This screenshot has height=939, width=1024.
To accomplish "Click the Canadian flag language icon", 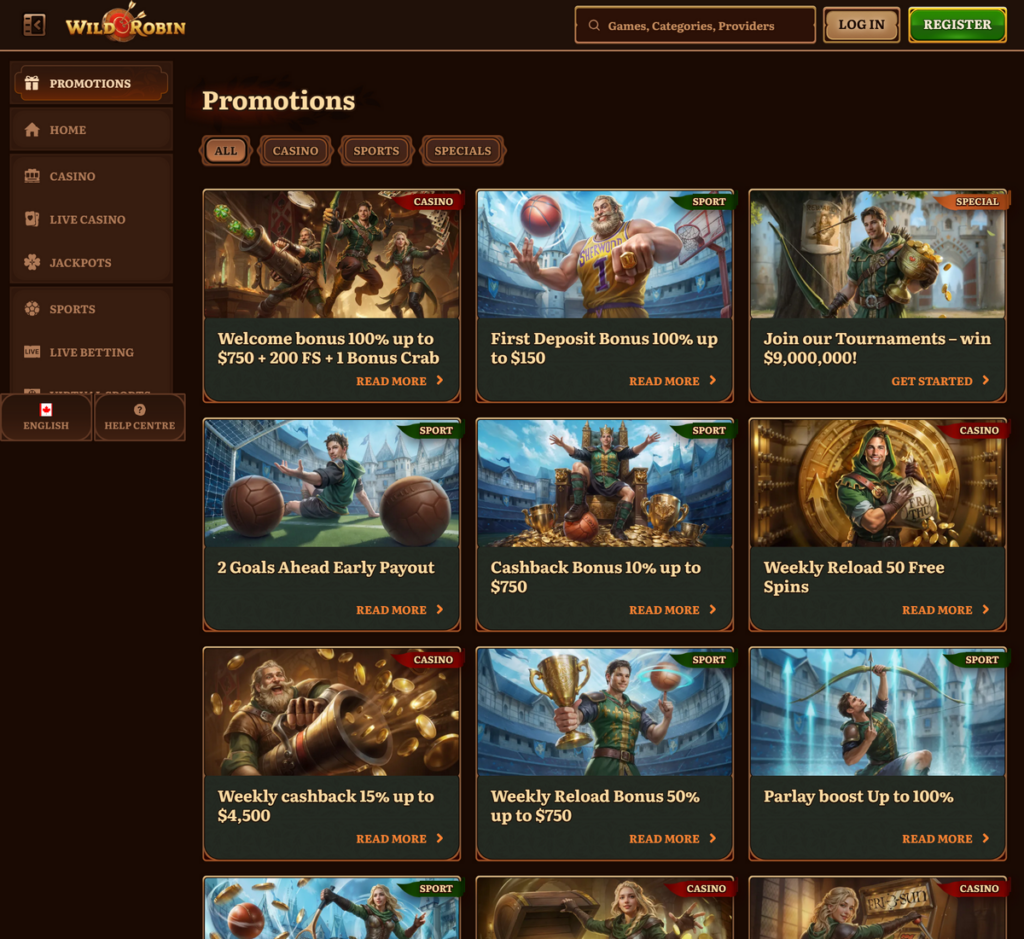I will [x=46, y=409].
